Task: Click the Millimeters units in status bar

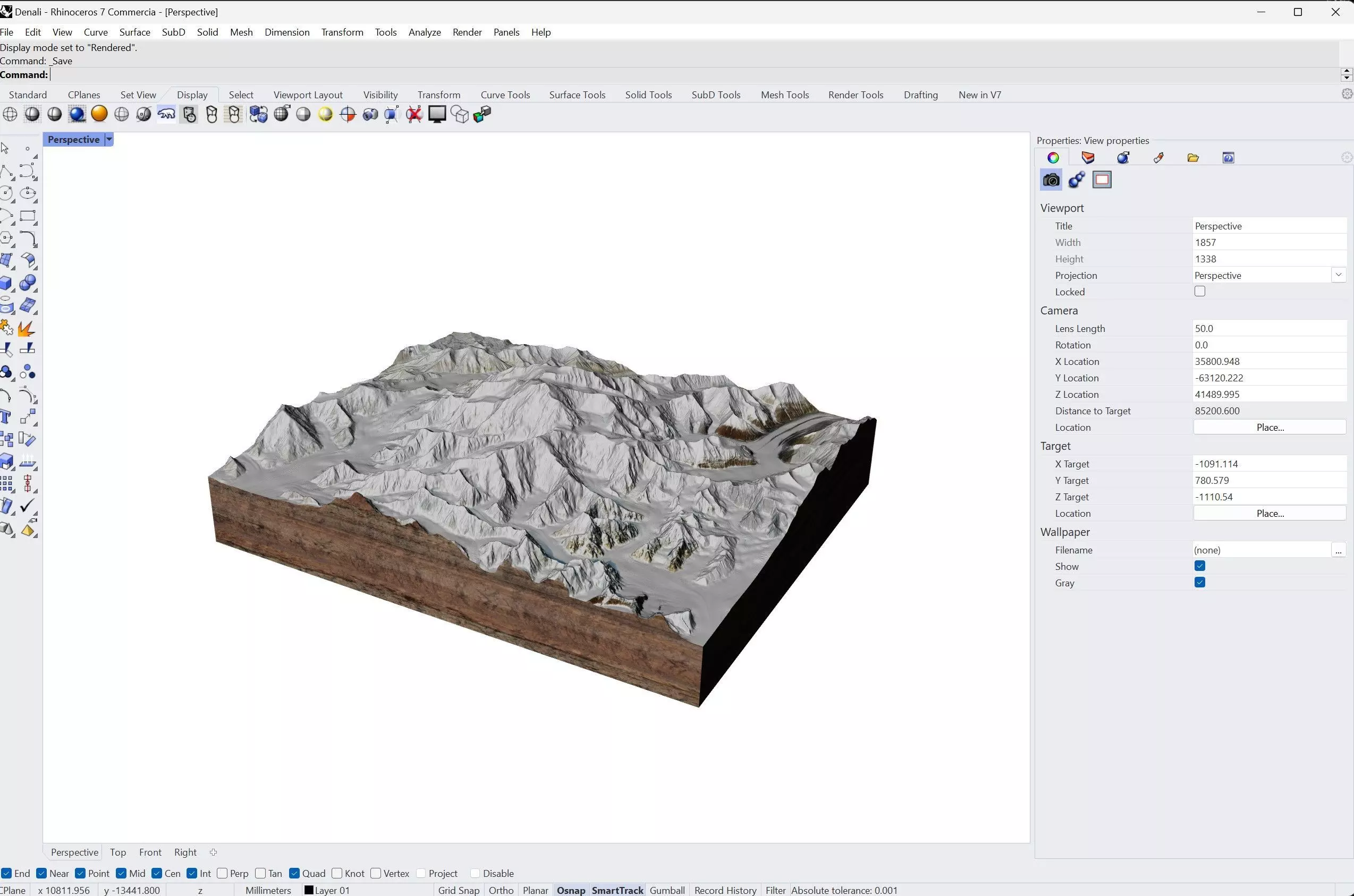Action: point(268,890)
